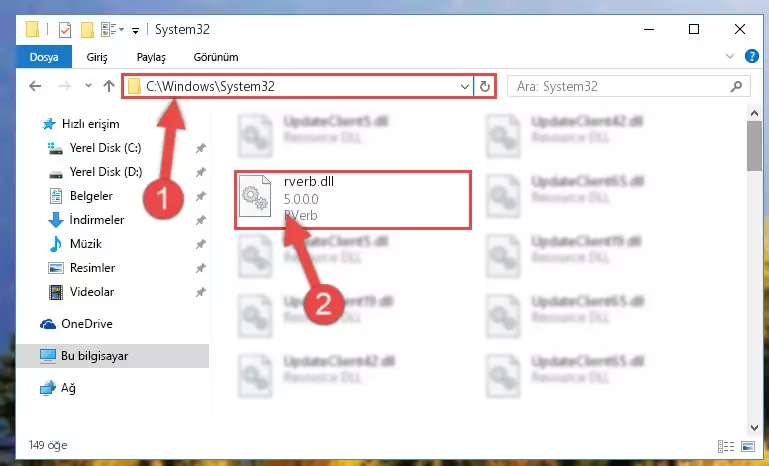This screenshot has width=769, height=466.
Task: Open the Help question mark icon
Action: point(751,56)
